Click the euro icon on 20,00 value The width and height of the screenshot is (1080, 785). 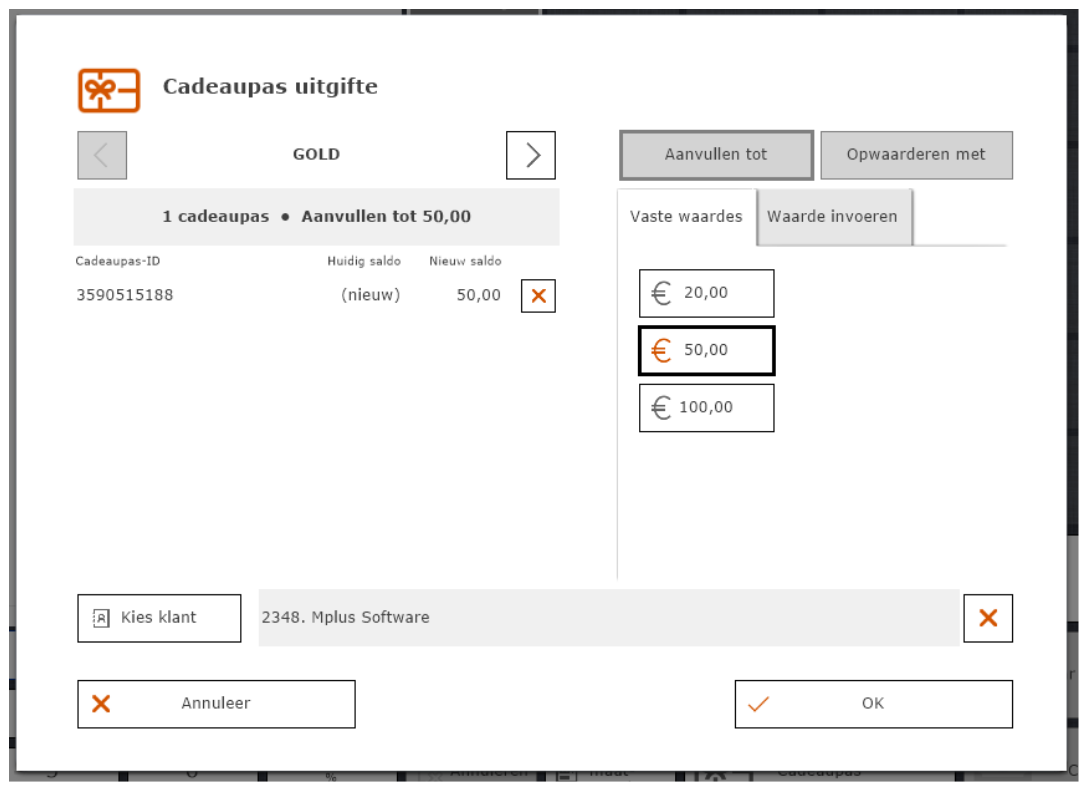tap(660, 293)
